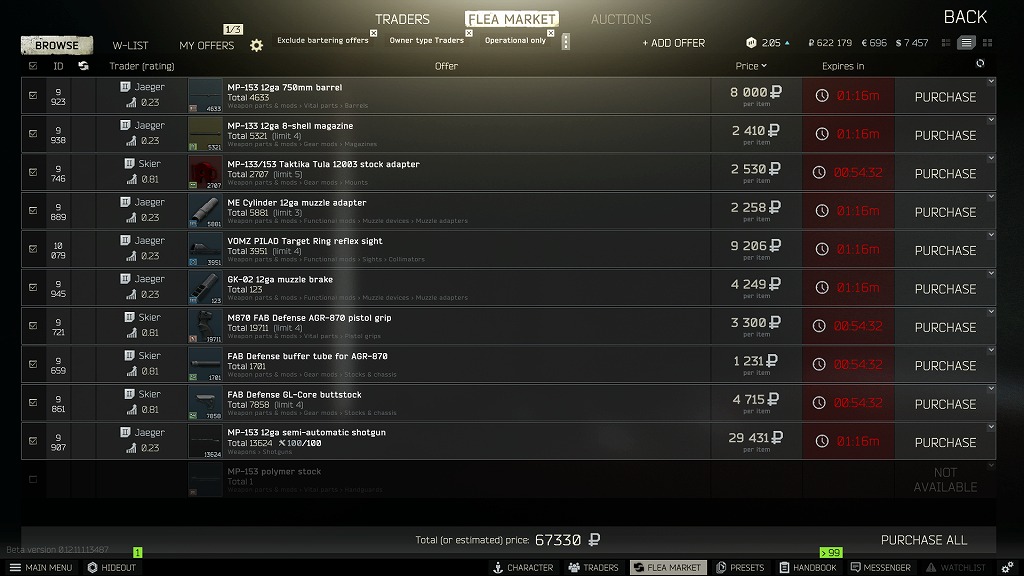Toggle checkbox for VOMZ PILAD reflex sight

click(33, 248)
